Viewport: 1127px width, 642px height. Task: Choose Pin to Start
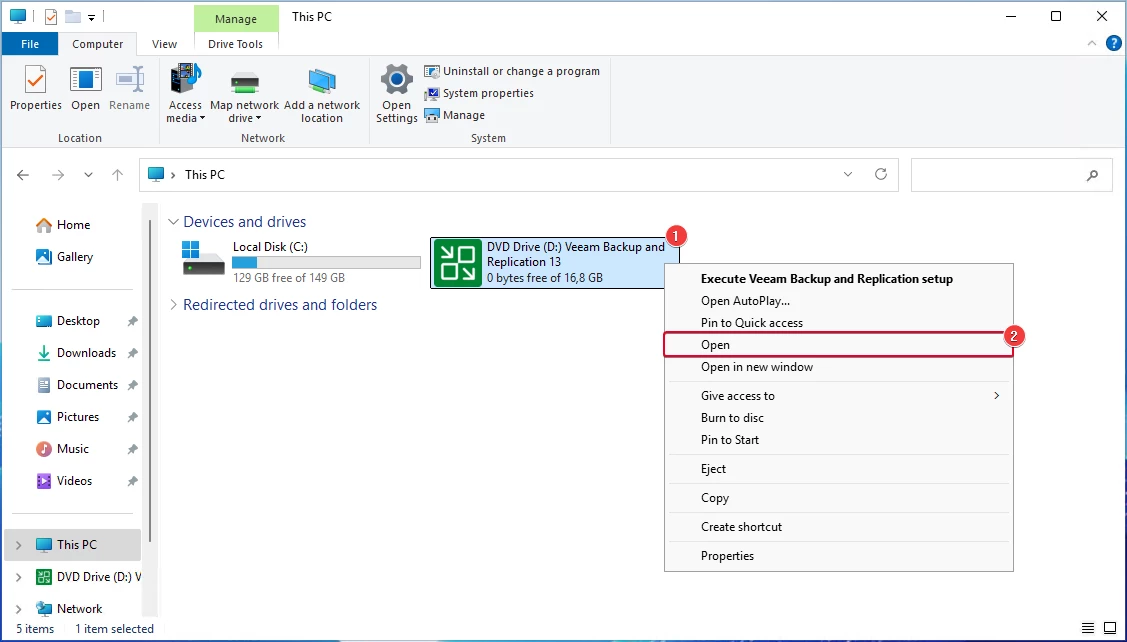(x=730, y=440)
